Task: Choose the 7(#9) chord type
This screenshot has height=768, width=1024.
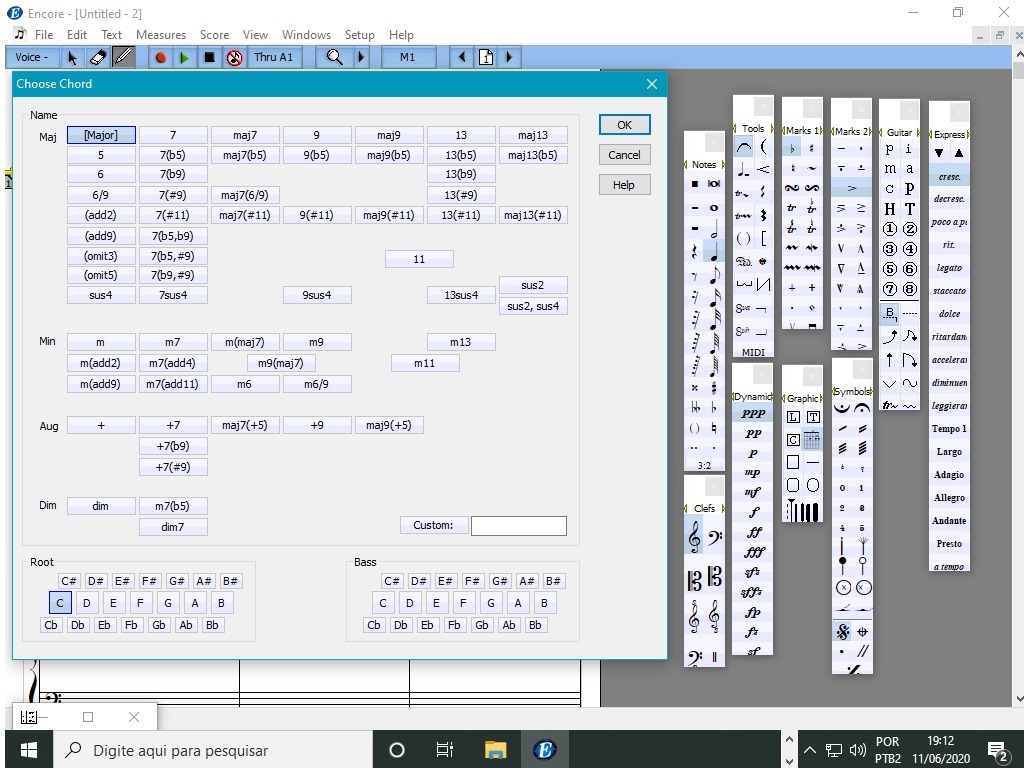Action: click(x=173, y=195)
